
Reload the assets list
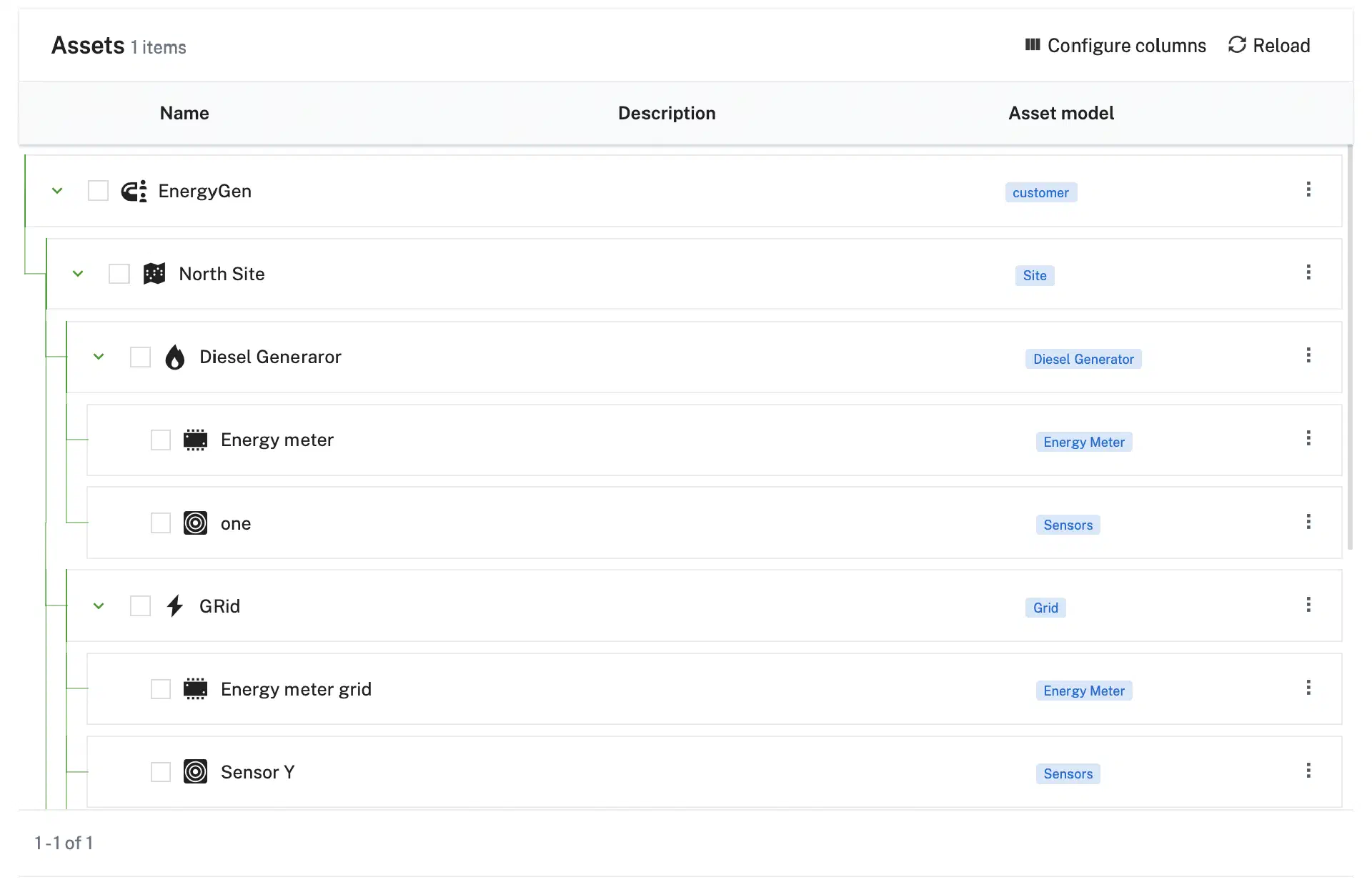click(x=1269, y=46)
